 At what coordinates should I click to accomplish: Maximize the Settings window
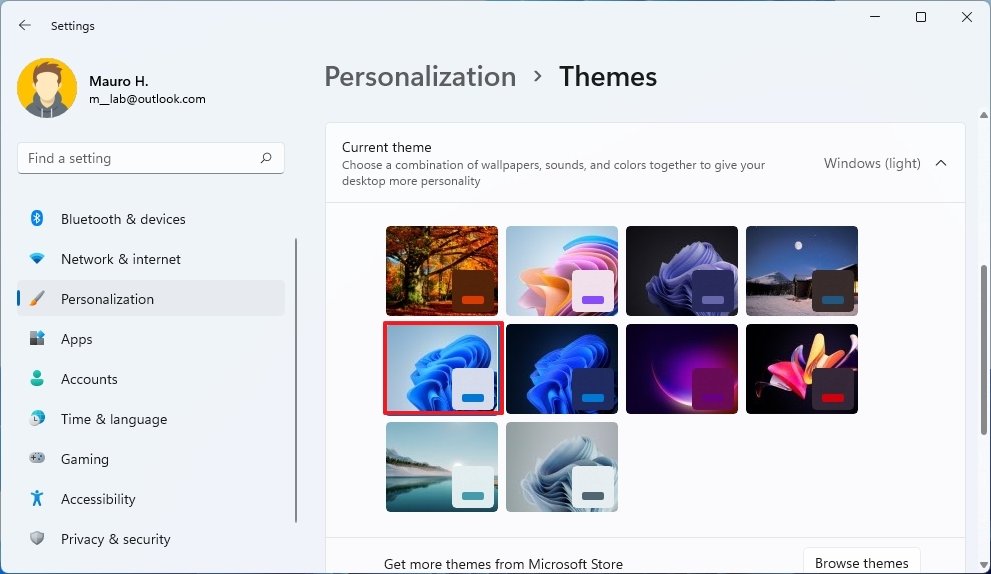point(921,17)
